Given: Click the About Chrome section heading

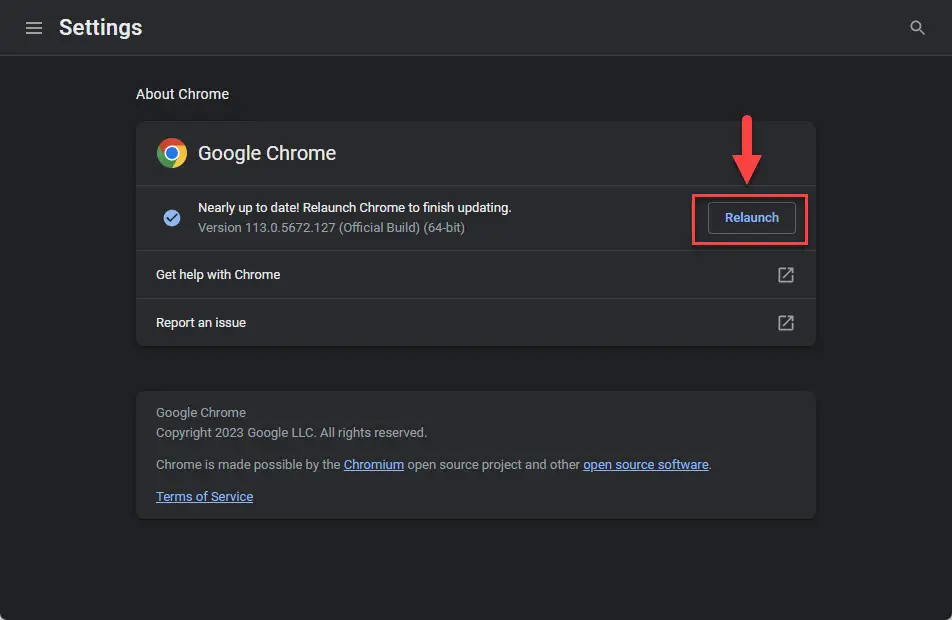Looking at the screenshot, I should tap(182, 94).
